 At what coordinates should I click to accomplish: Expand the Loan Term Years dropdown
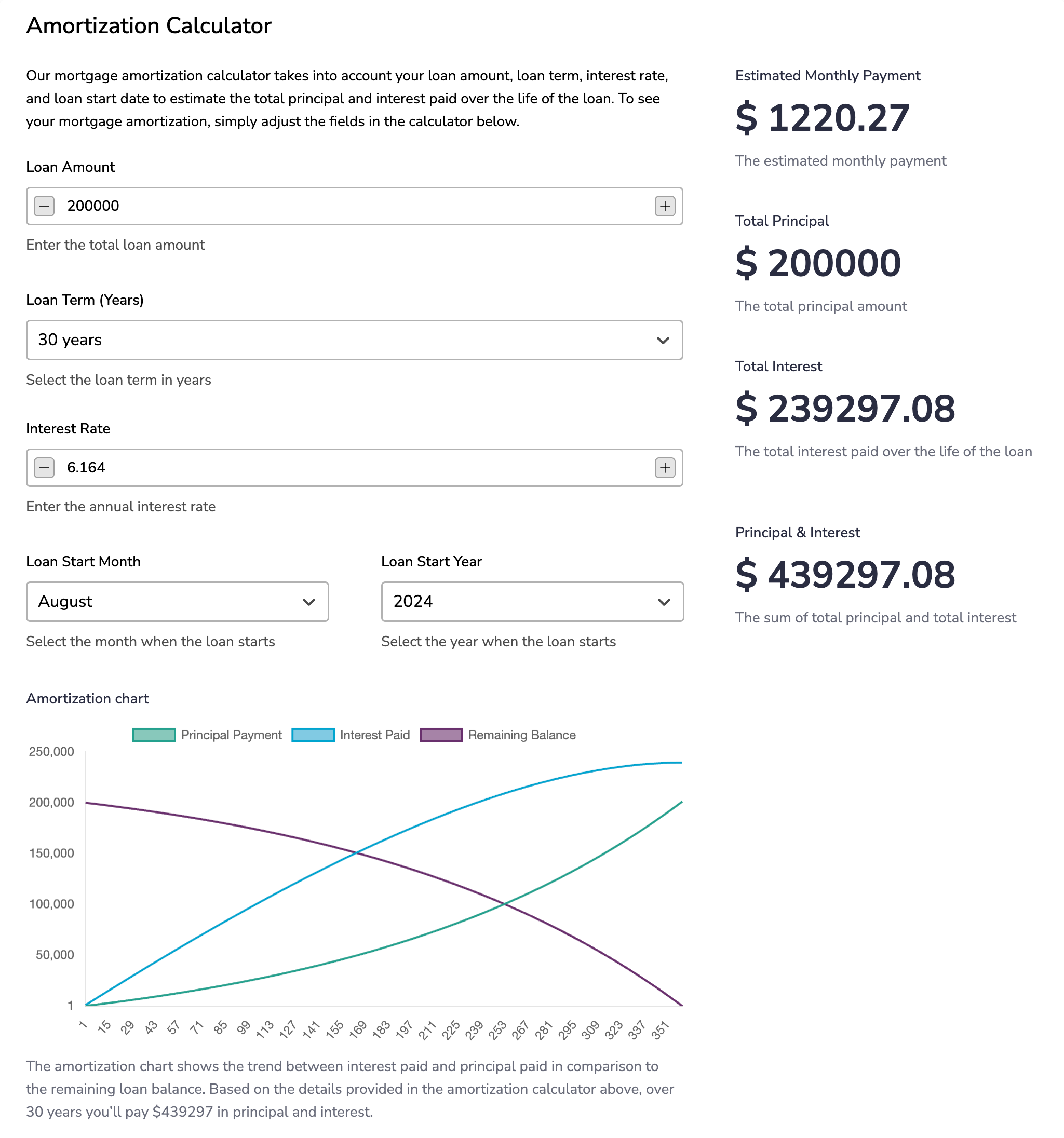354,340
